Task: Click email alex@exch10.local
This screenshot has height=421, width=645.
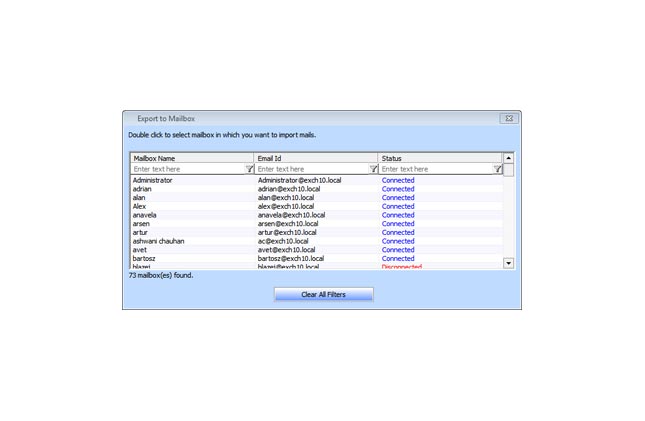Action: pyautogui.click(x=286, y=206)
